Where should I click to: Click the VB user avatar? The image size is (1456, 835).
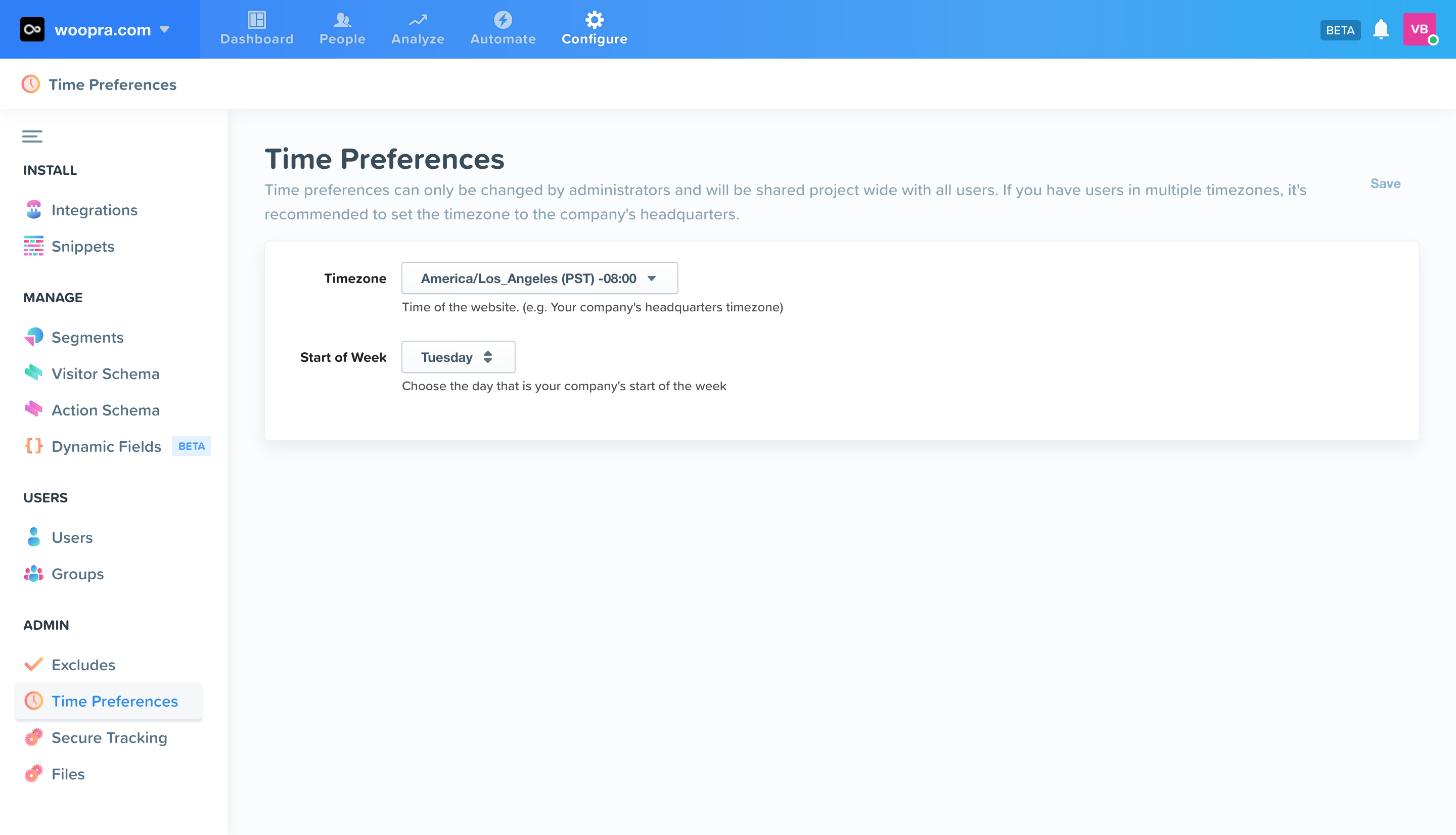click(x=1419, y=29)
